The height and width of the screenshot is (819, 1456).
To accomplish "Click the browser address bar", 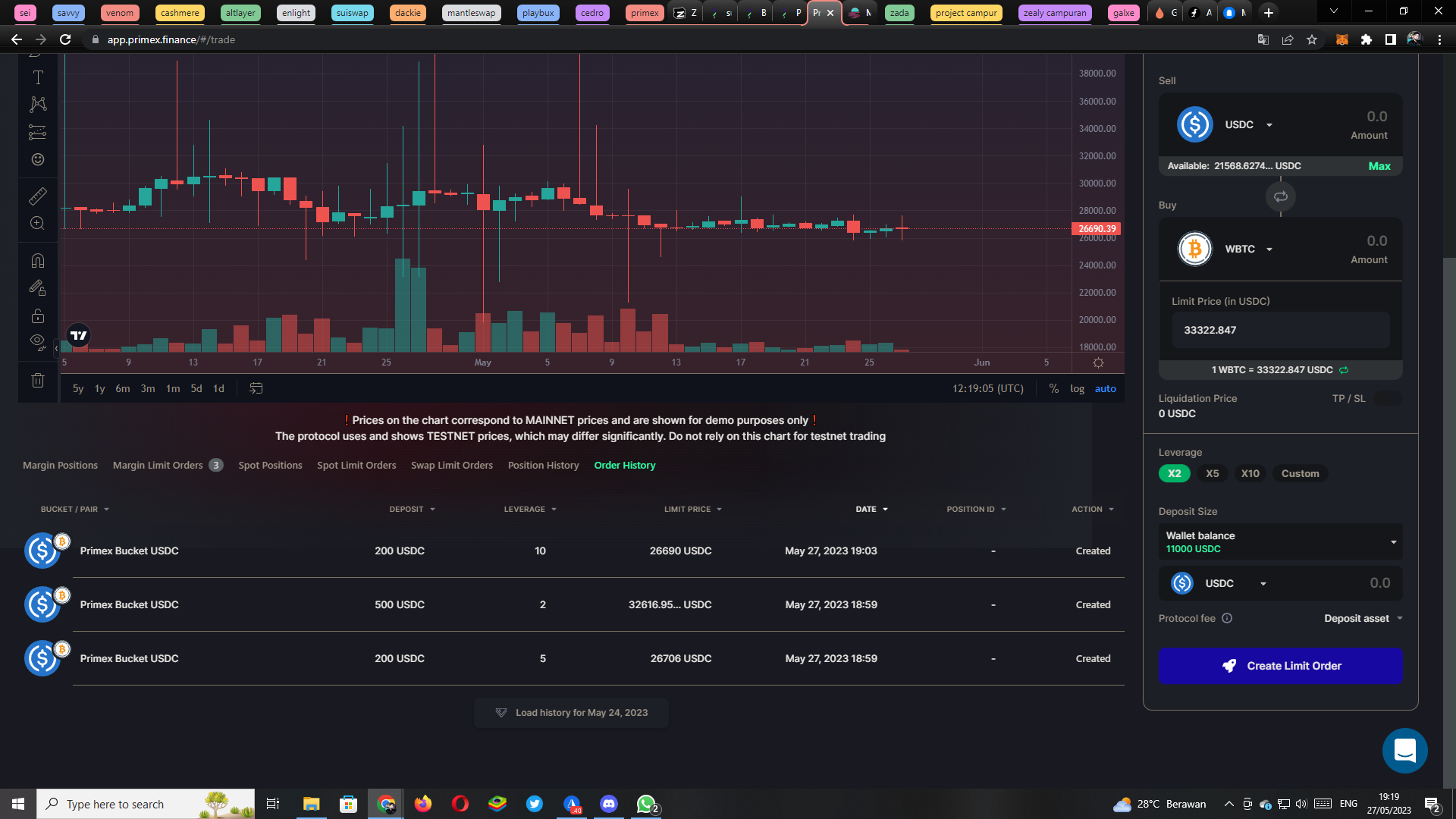I will [x=667, y=39].
